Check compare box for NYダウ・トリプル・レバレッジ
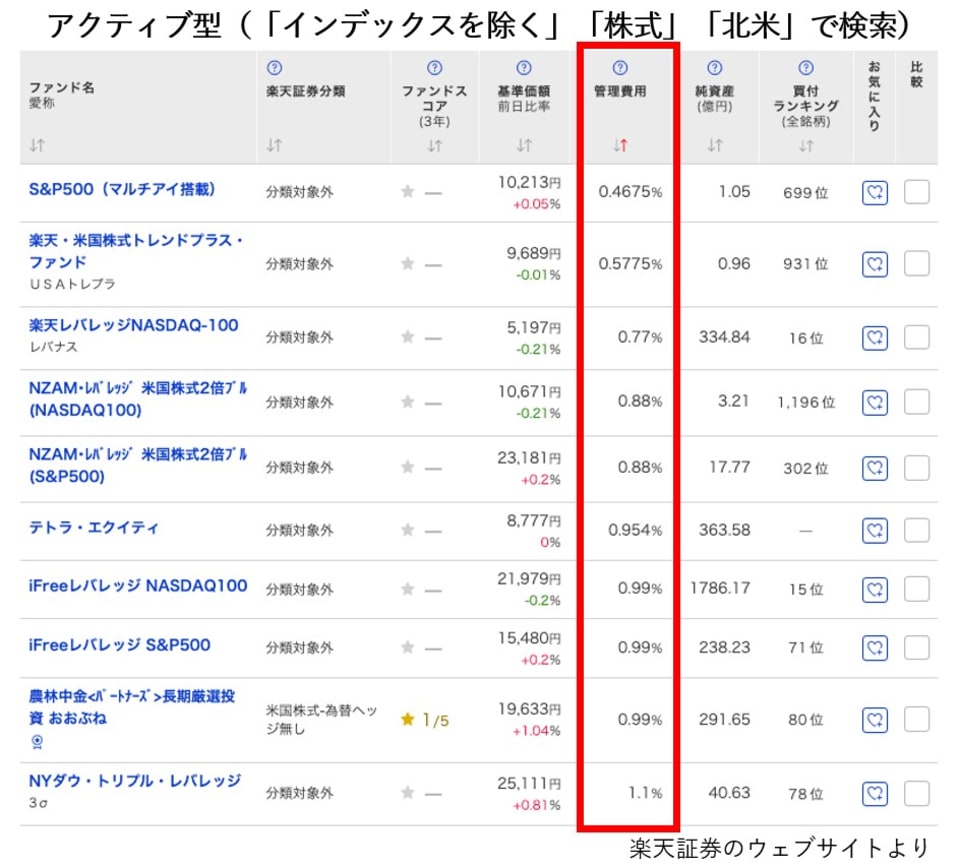960x866 pixels. point(917,793)
